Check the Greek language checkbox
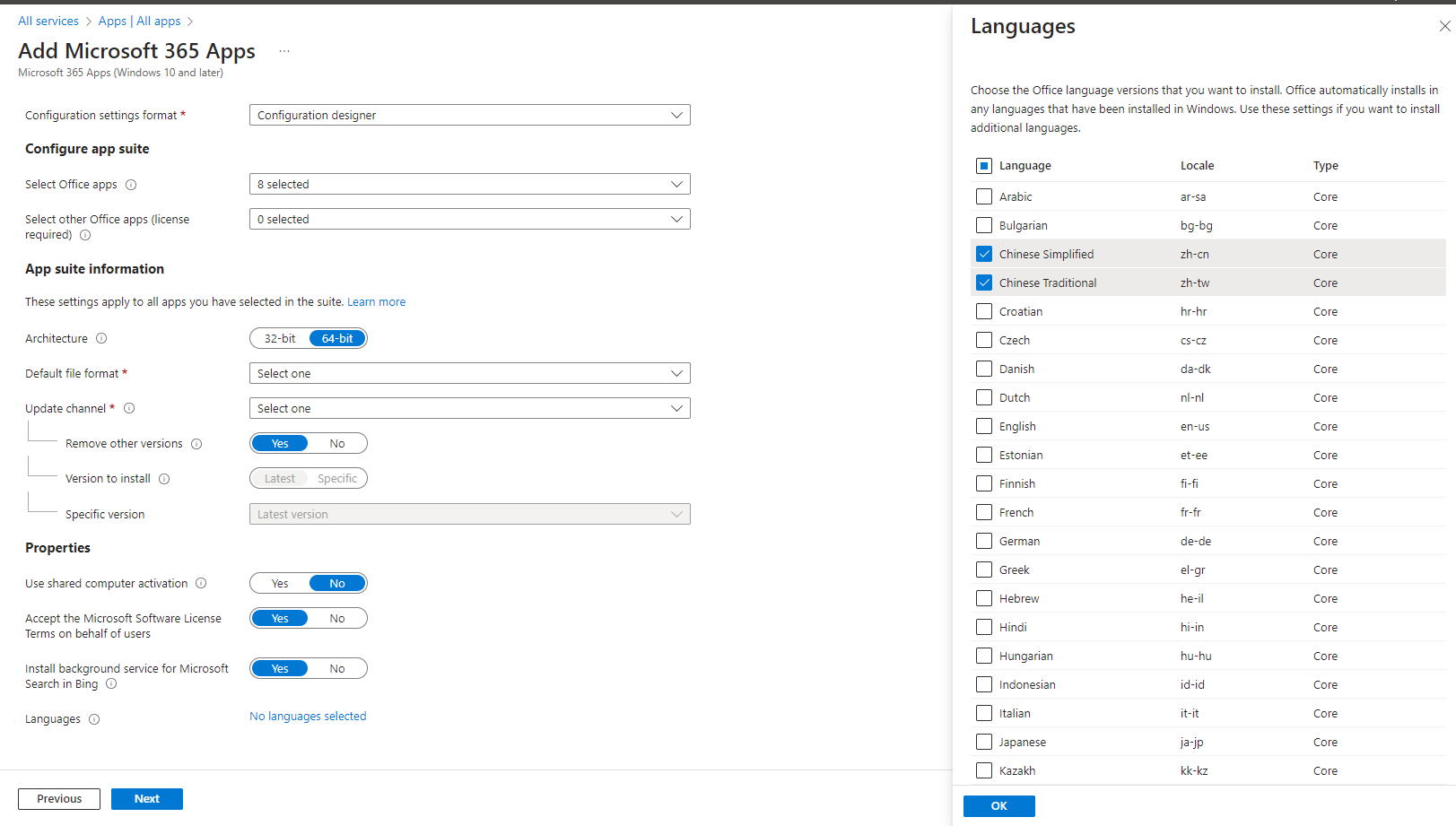 pyautogui.click(x=984, y=570)
